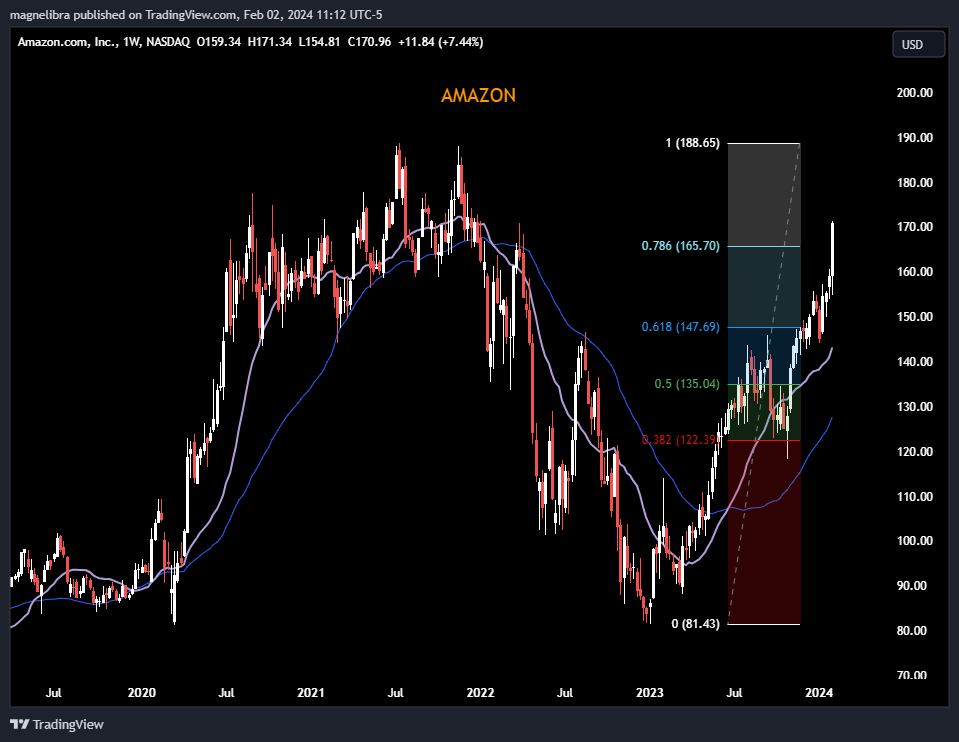The height and width of the screenshot is (742, 959).
Task: Click the low value L154.81
Action: (x=319, y=42)
